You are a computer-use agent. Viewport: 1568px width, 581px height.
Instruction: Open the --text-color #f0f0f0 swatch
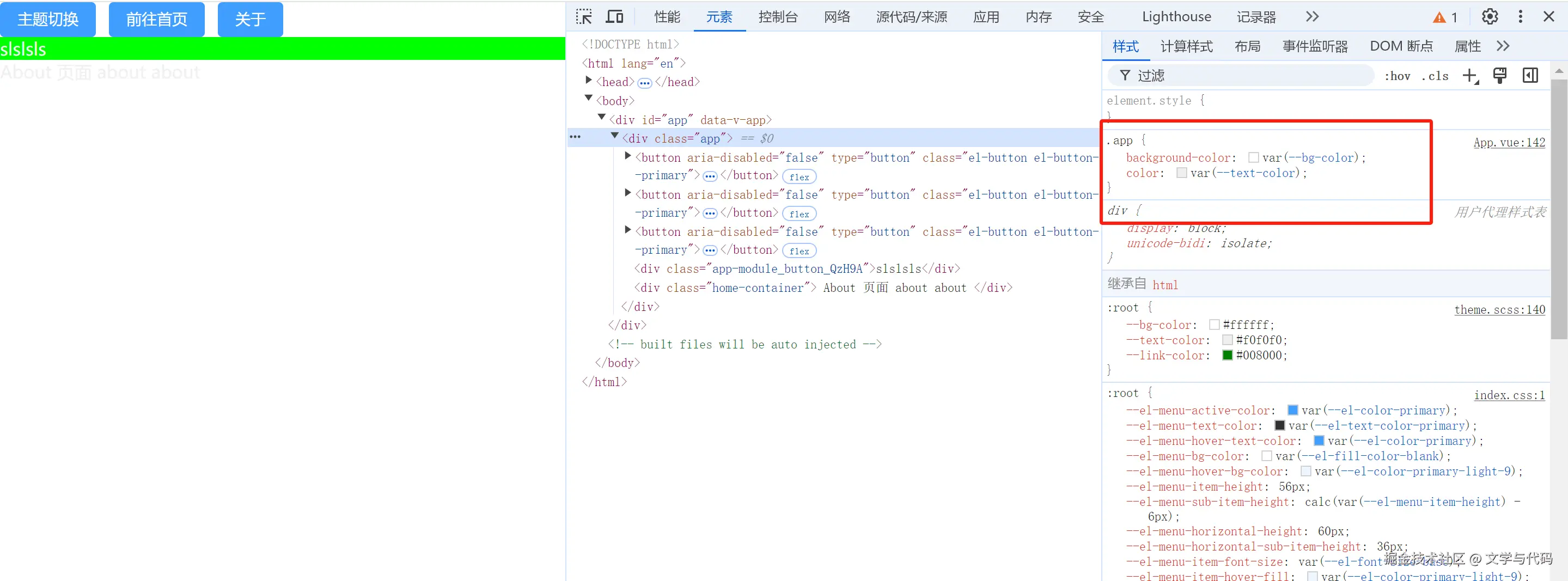click(1227, 340)
